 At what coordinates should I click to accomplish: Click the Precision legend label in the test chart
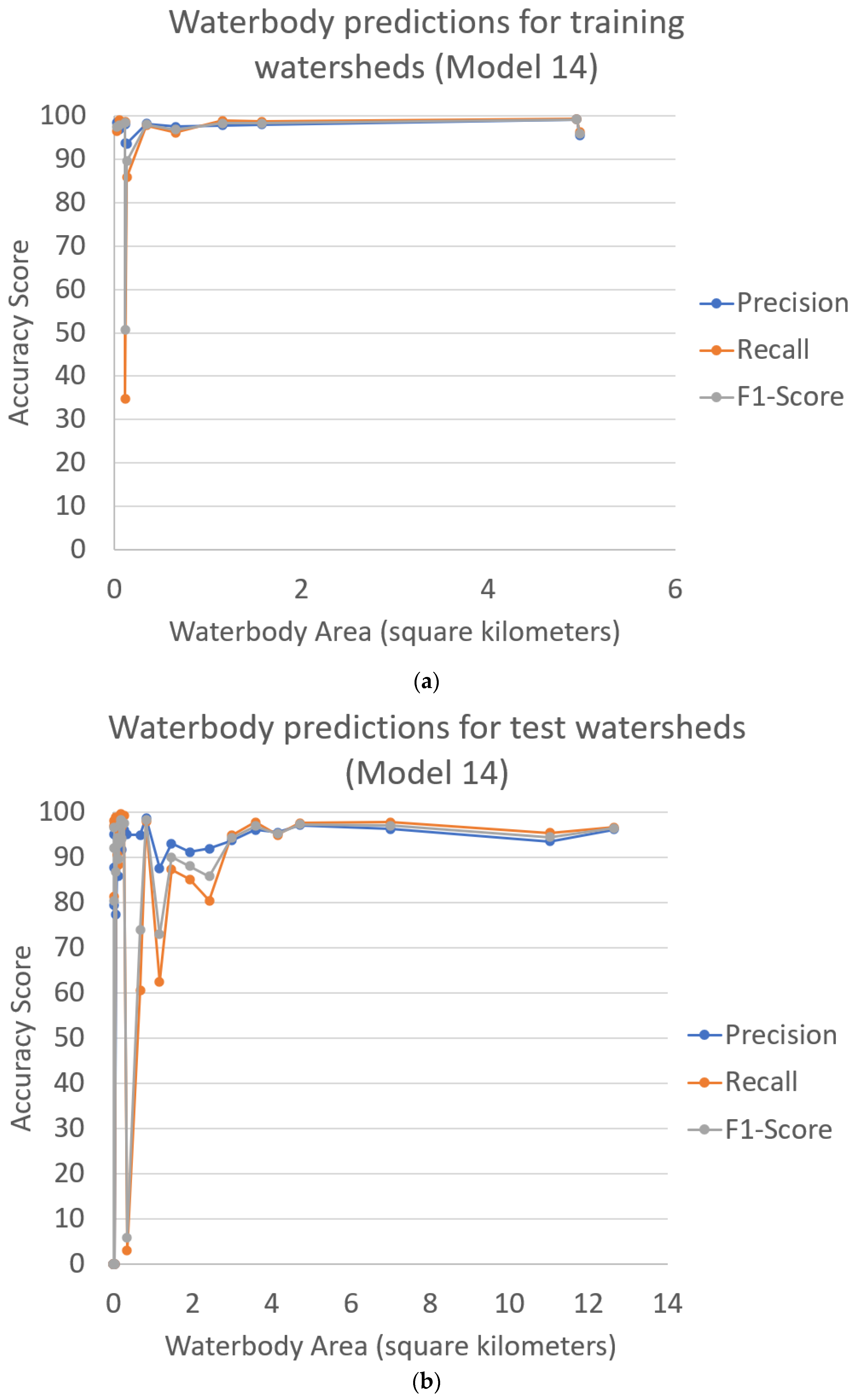tap(781, 1035)
